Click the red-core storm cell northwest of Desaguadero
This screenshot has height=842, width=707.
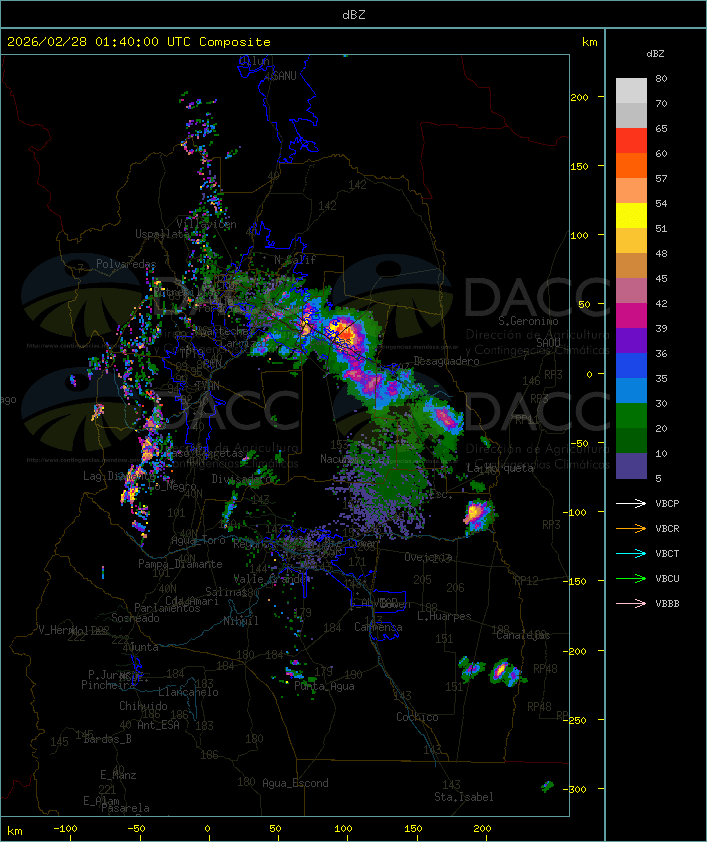point(345,333)
